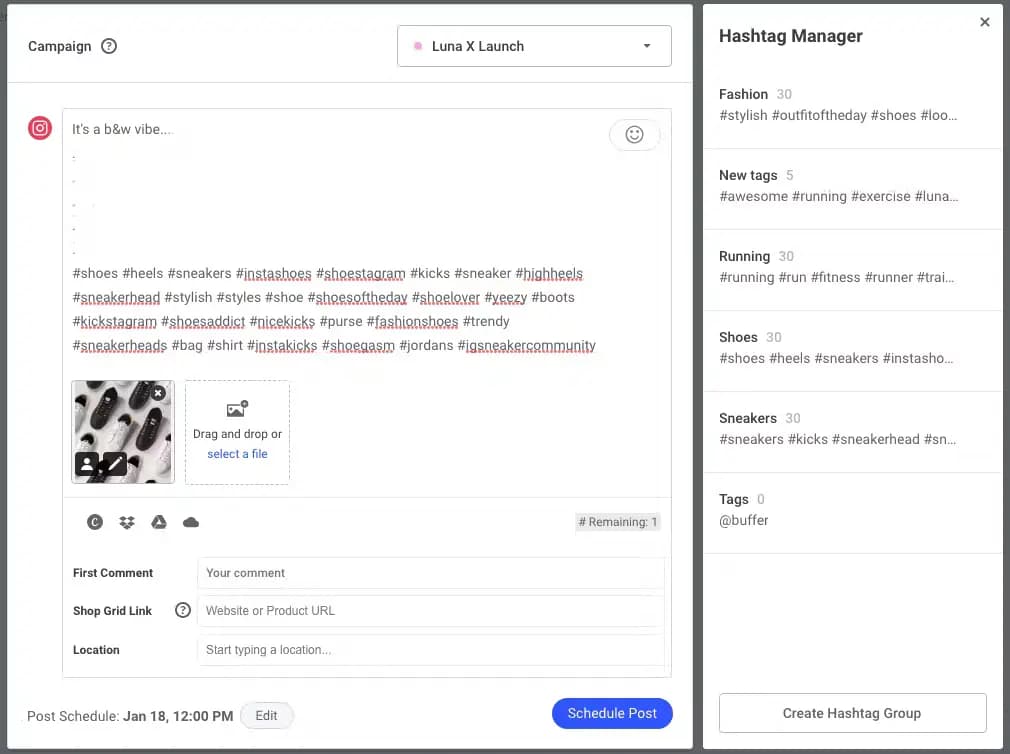1010x754 pixels.
Task: Open the Shop Grid Link help icon
Action: (181, 611)
